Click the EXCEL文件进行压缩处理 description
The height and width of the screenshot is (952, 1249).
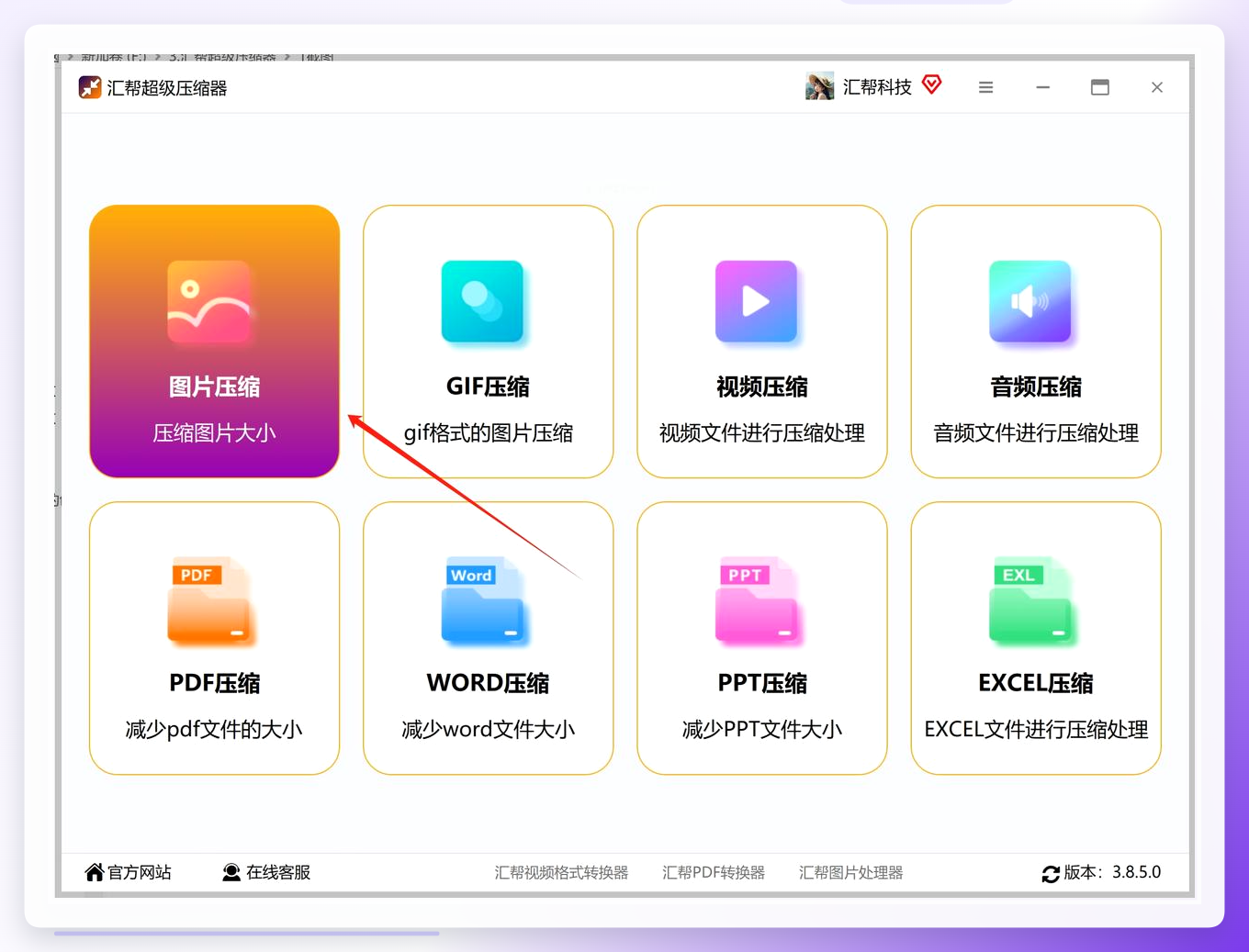point(1036,730)
